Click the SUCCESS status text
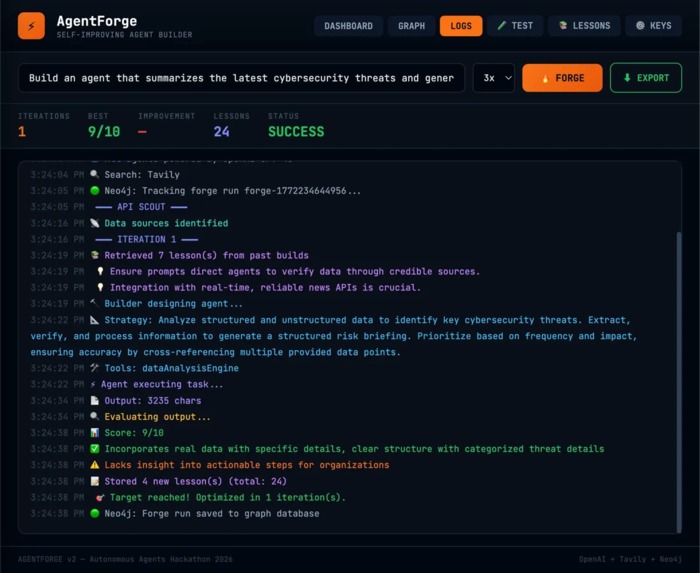 [x=296, y=132]
